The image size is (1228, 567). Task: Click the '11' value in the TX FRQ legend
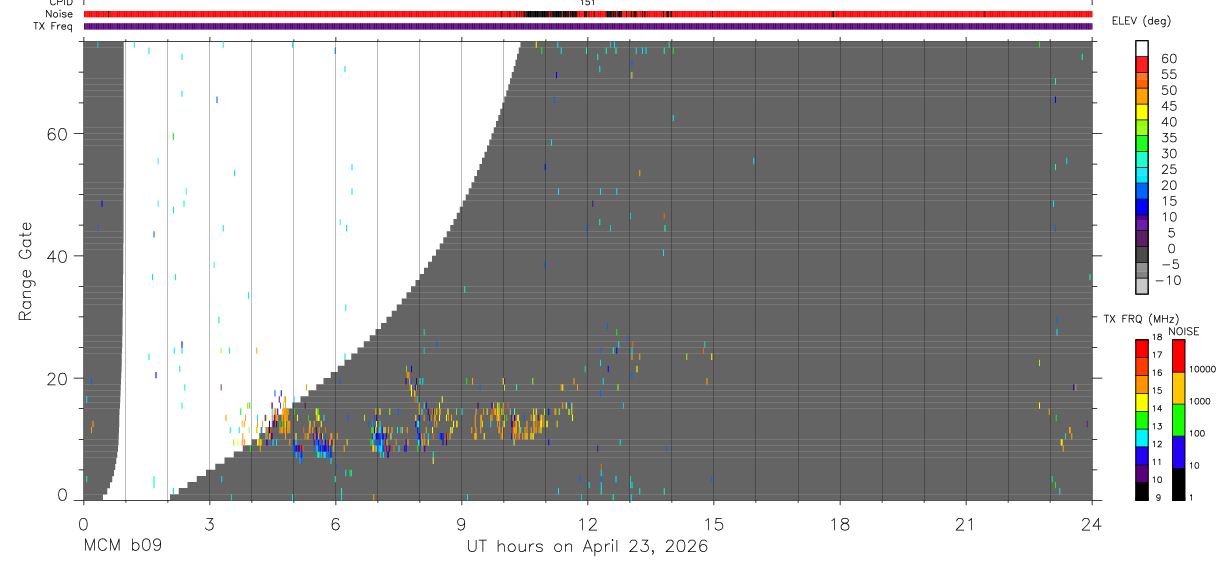click(x=1156, y=462)
